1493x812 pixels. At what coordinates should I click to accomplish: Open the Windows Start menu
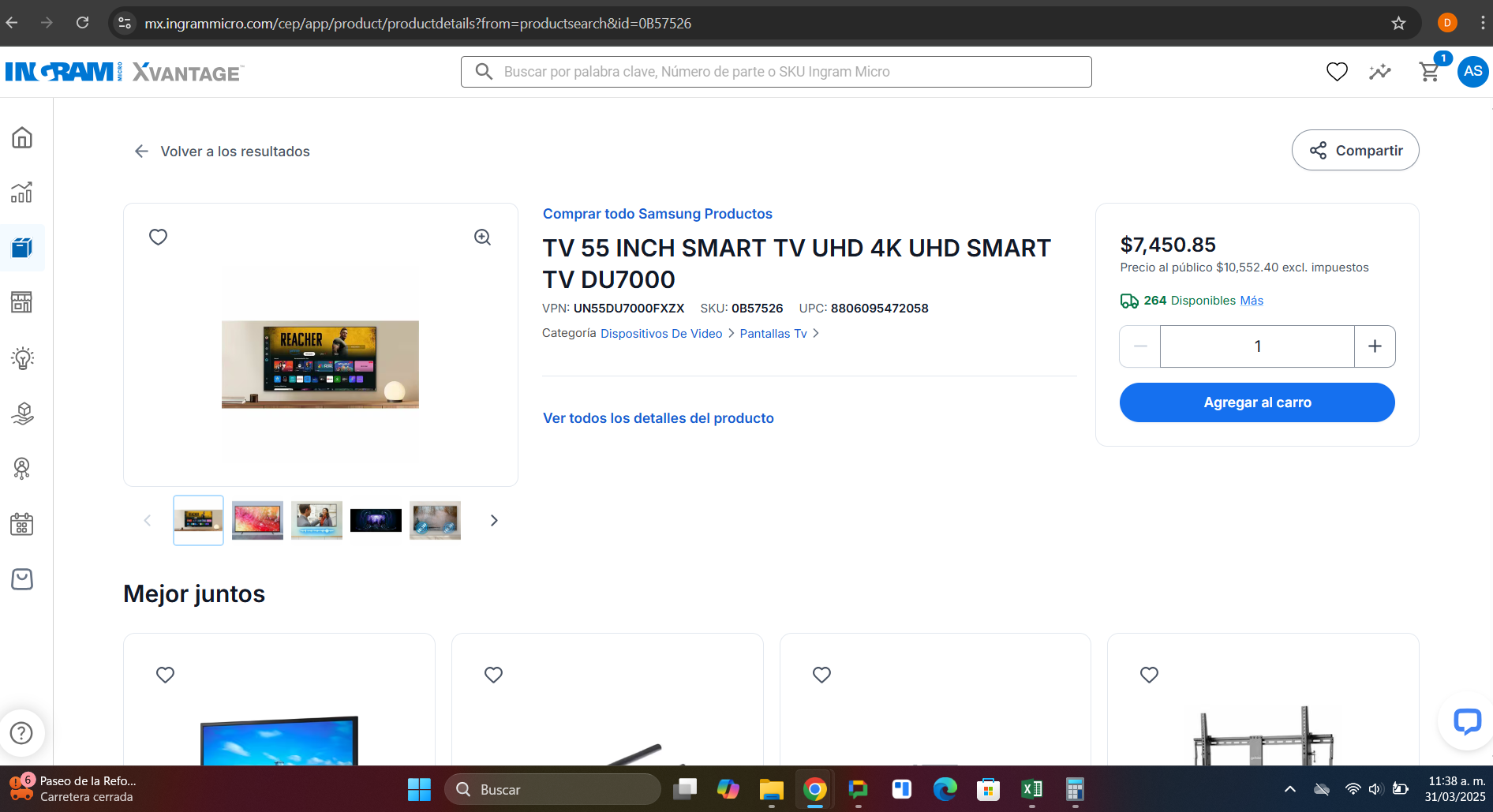(x=419, y=789)
